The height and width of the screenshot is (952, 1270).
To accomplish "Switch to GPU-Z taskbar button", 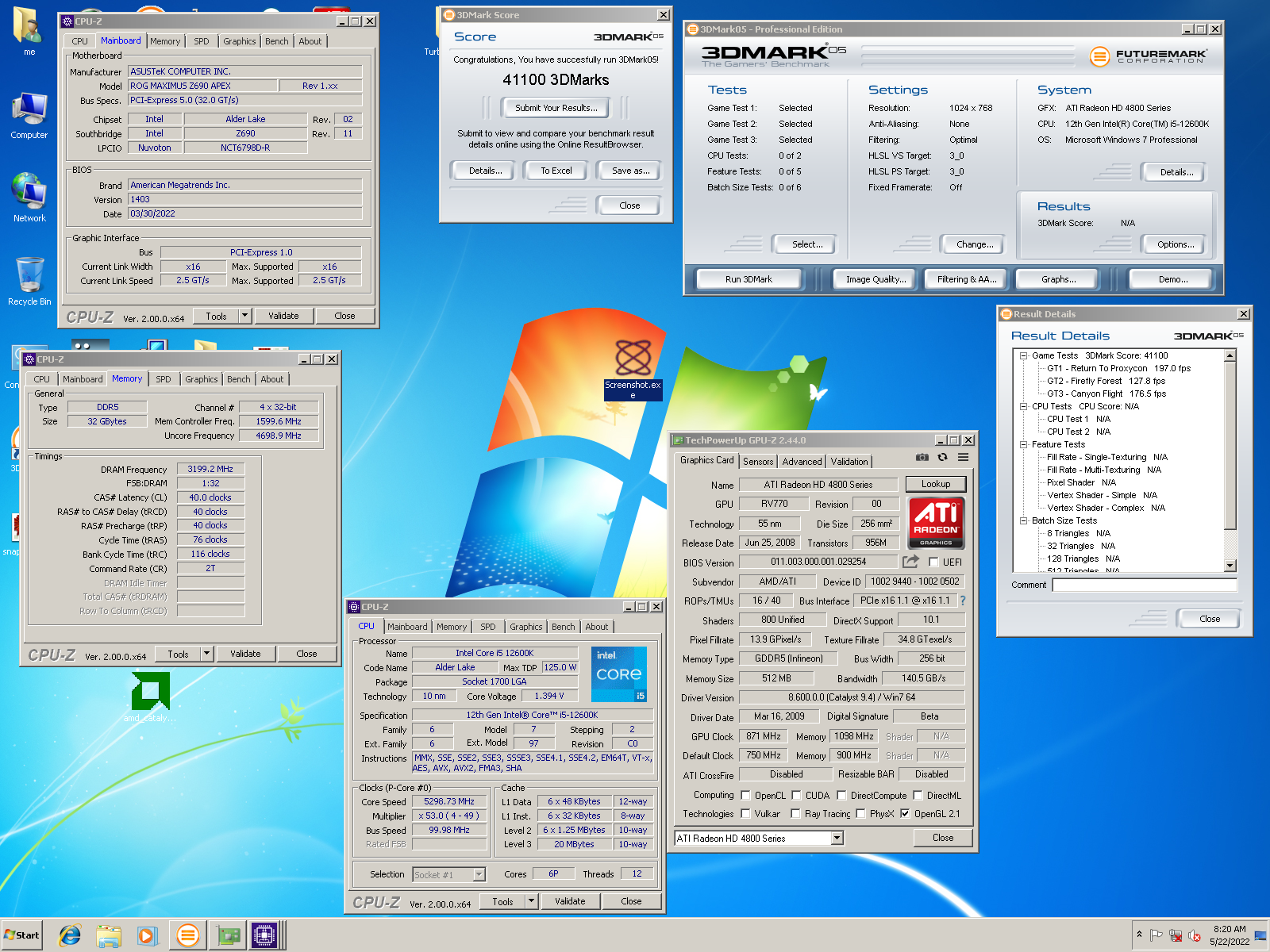I will (227, 936).
